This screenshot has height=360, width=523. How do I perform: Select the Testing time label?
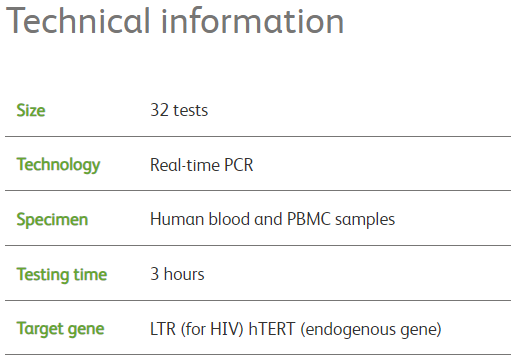click(62, 275)
